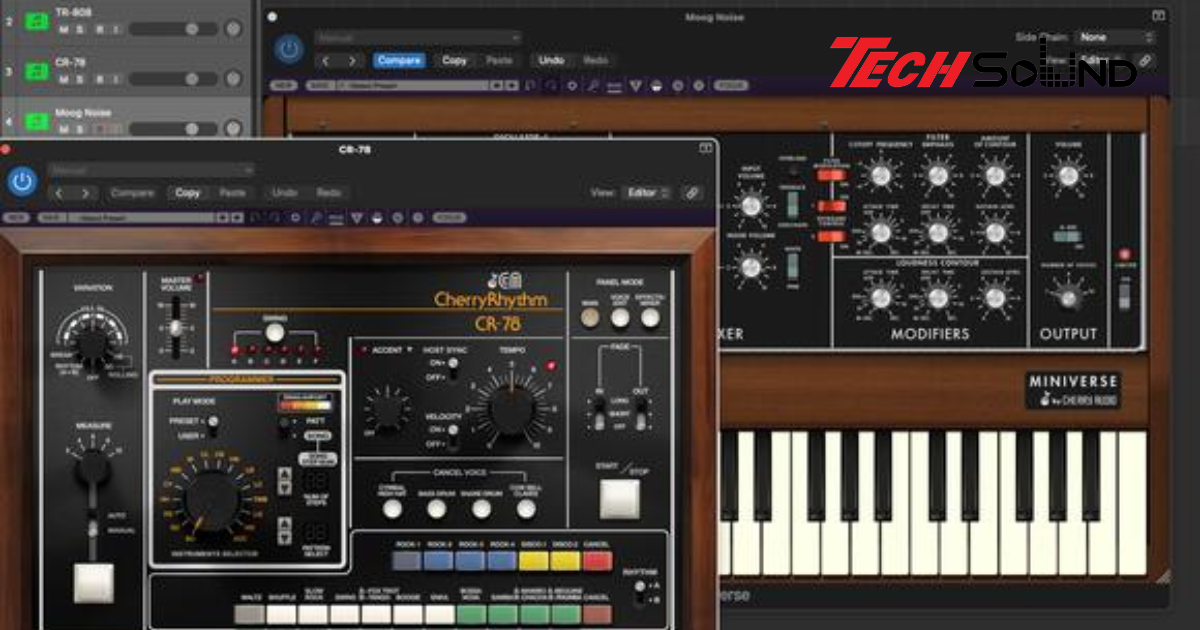Mute the Moog Noise track
The width and height of the screenshot is (1200, 630).
click(x=64, y=129)
